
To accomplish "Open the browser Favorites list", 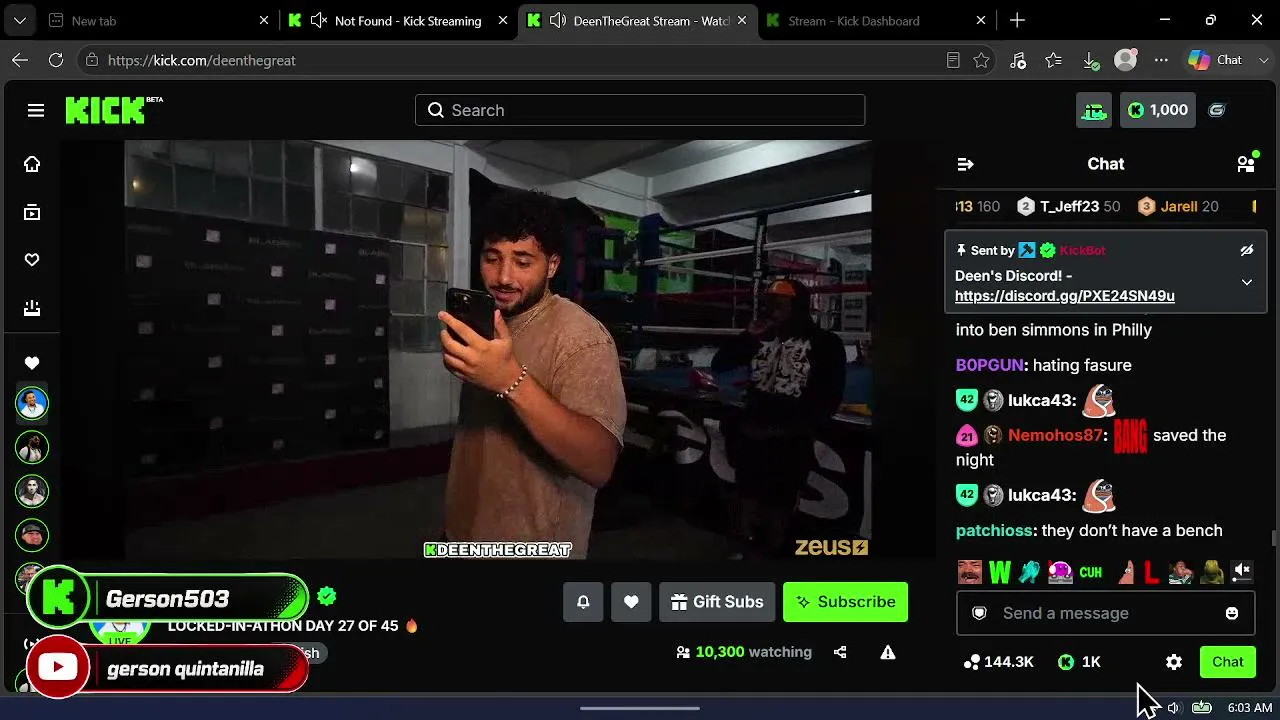I will [1053, 60].
